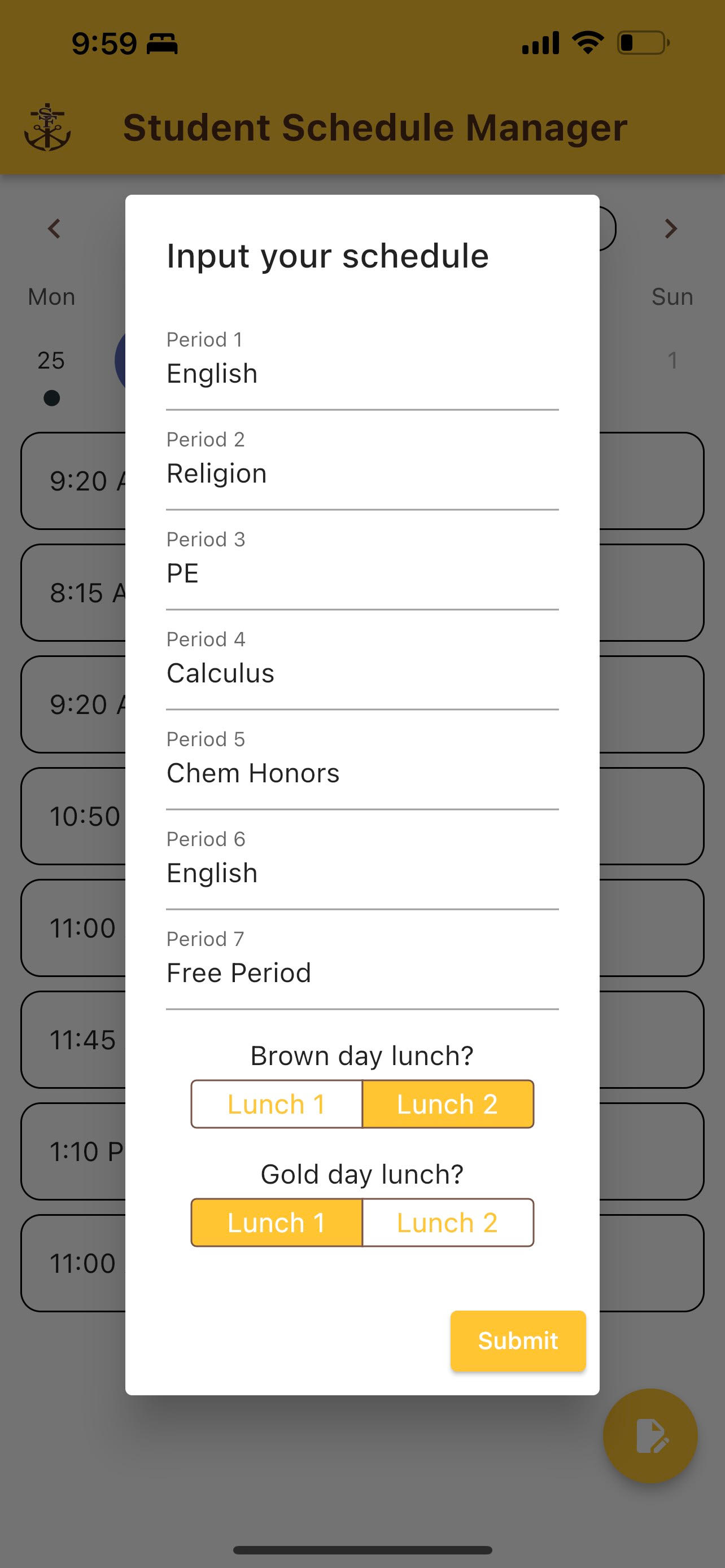The width and height of the screenshot is (725, 1568).
Task: Tap the anchor school logo icon
Action: coord(47,128)
